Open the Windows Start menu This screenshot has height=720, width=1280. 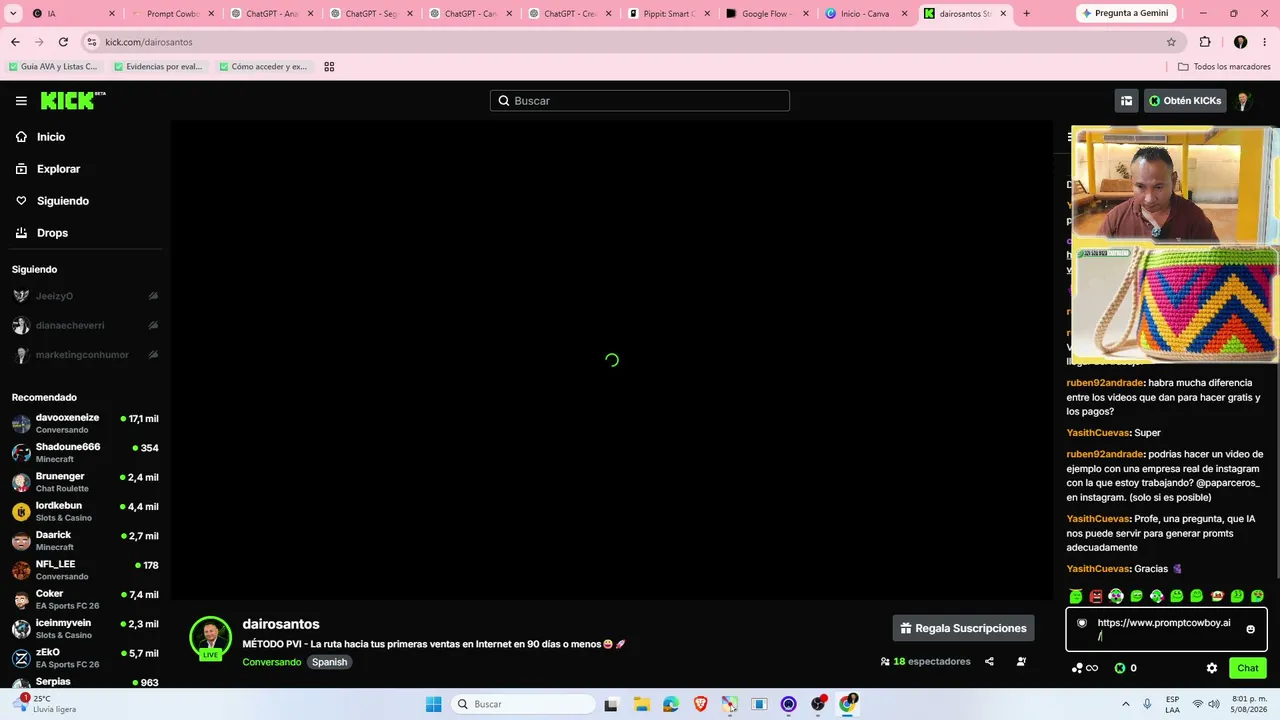click(433, 704)
